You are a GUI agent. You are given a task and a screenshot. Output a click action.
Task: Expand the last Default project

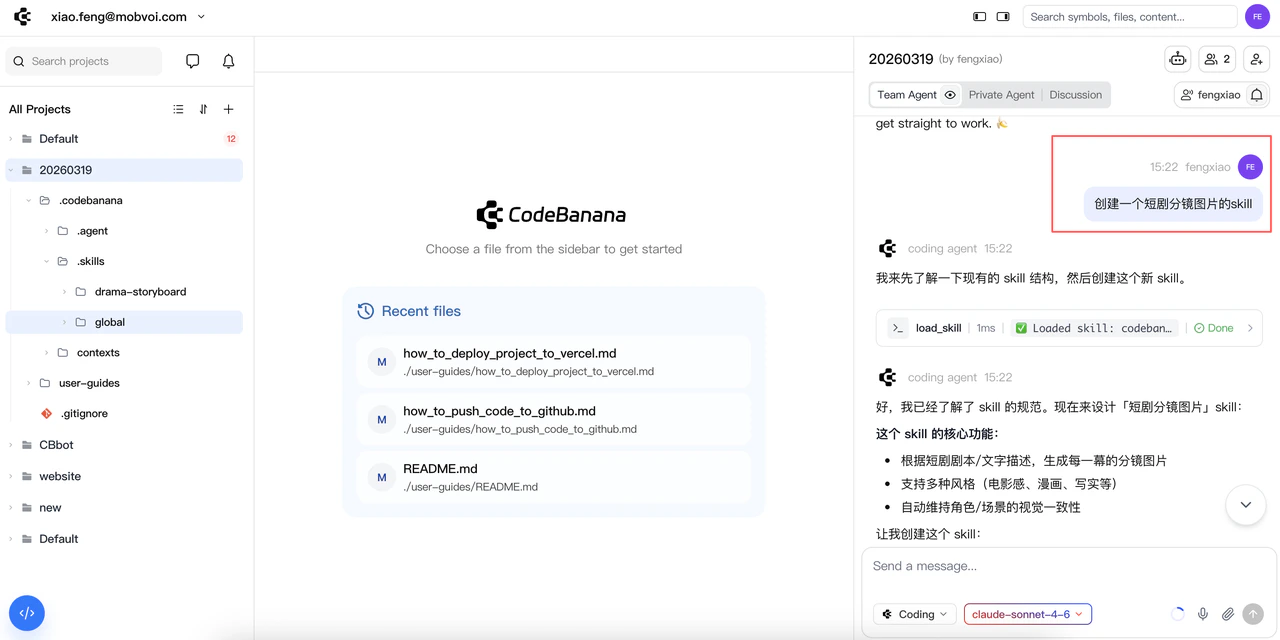coord(11,539)
